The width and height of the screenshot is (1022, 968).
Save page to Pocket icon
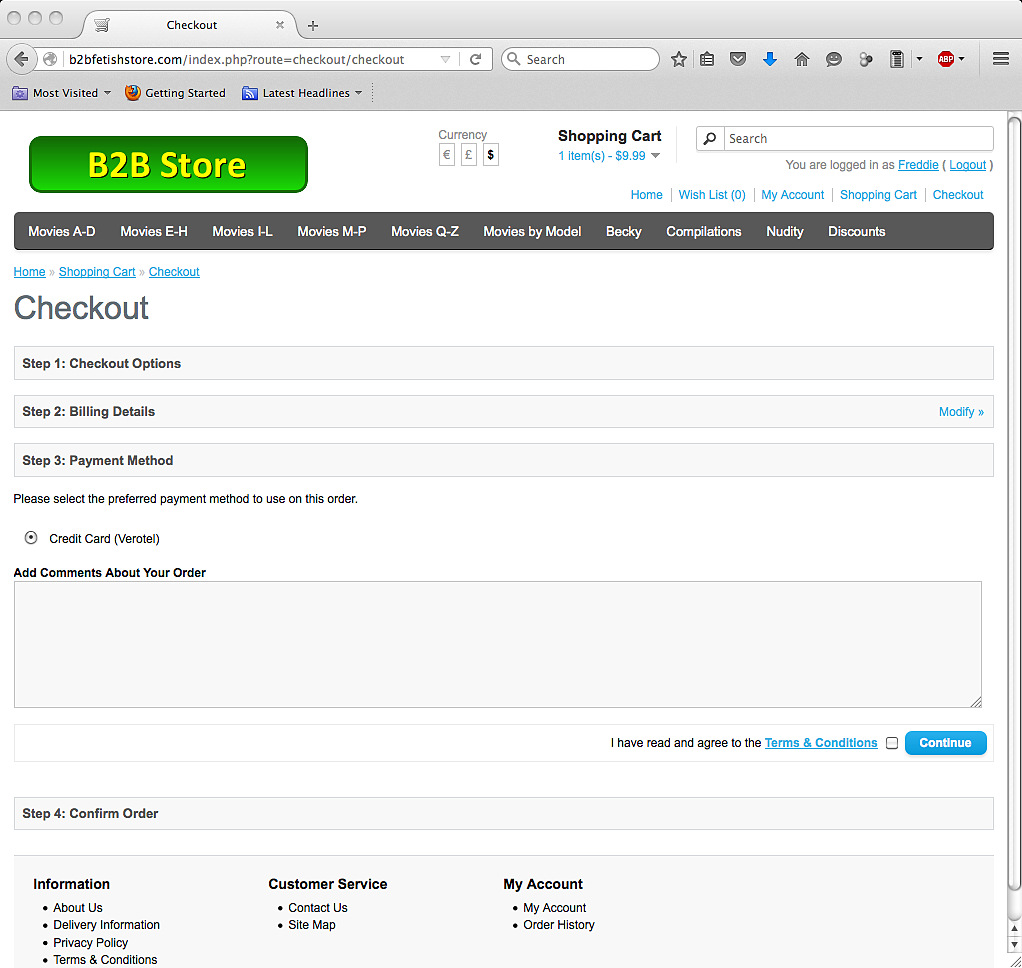[x=737, y=59]
